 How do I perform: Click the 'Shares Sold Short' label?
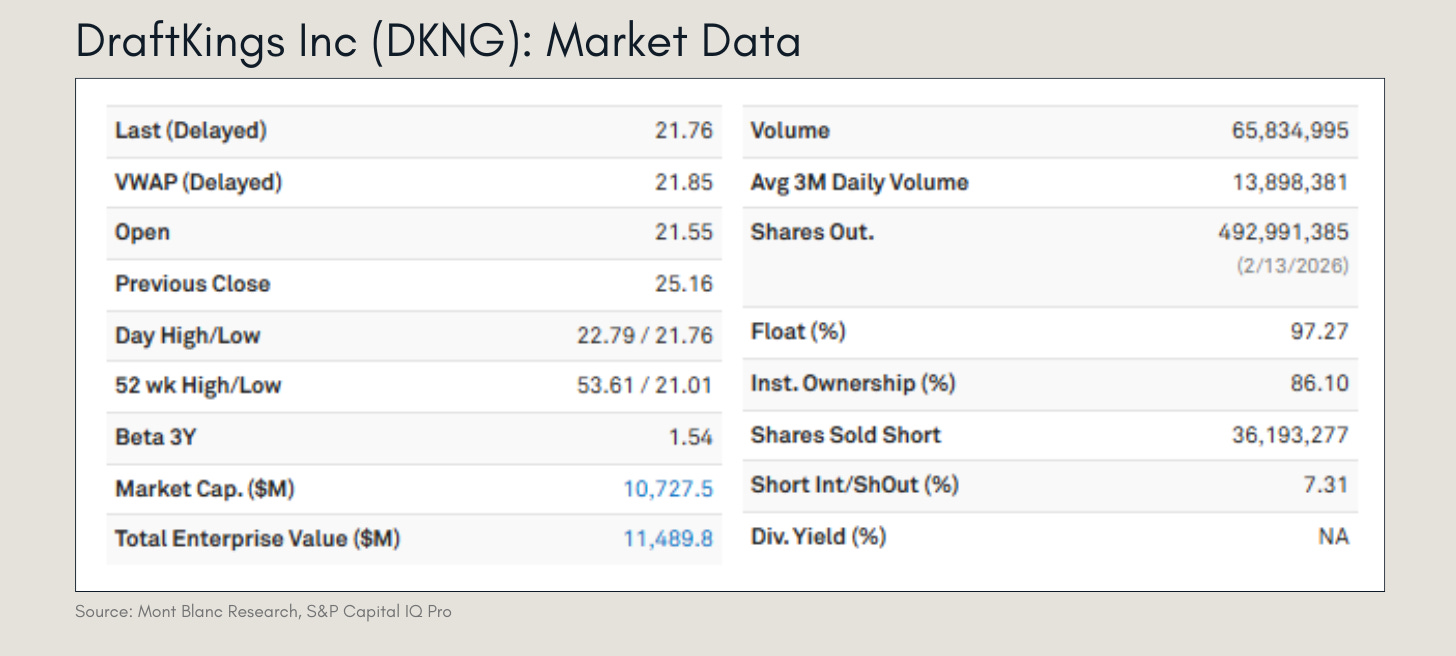click(846, 435)
